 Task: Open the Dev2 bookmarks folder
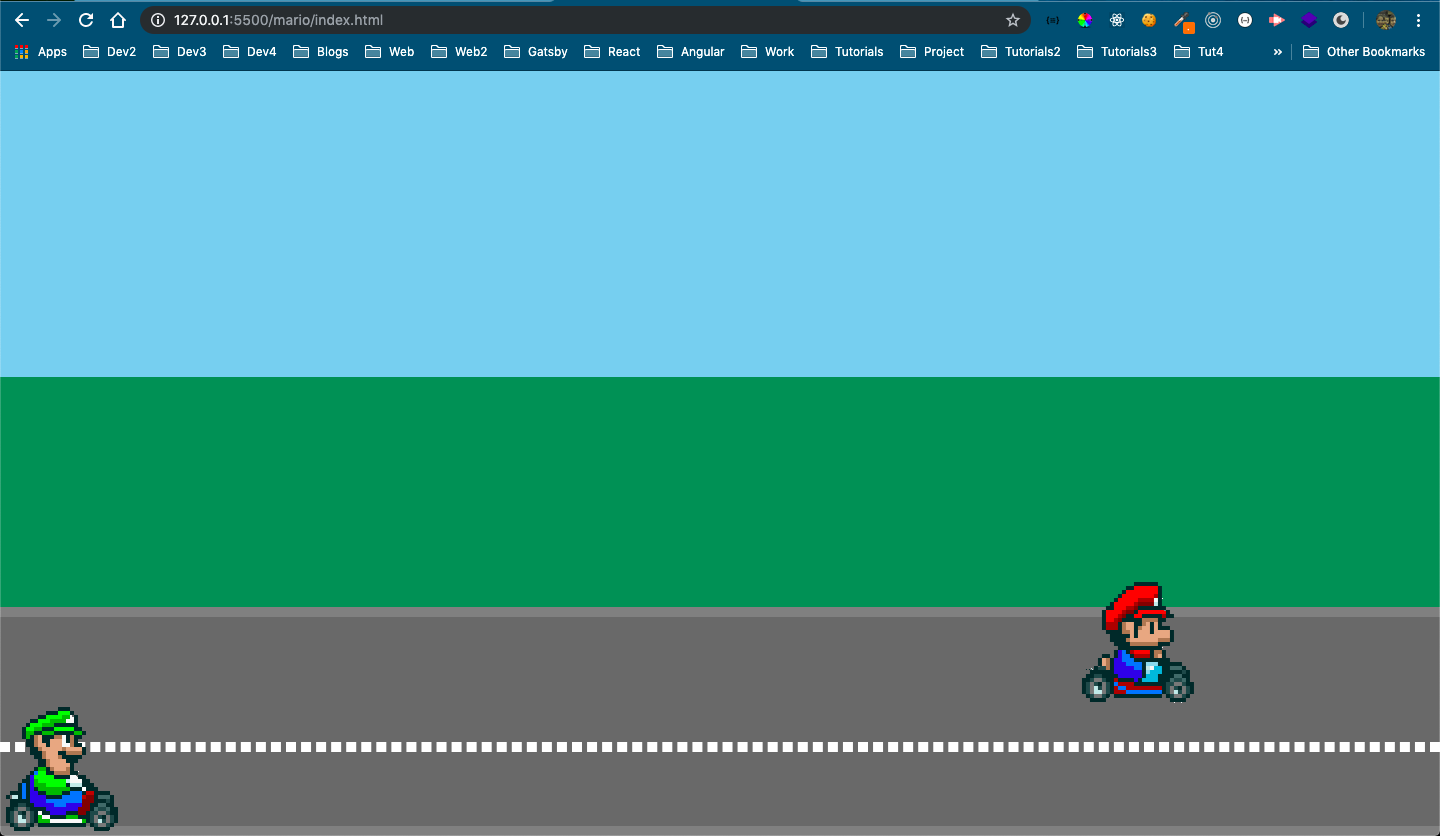(x=109, y=52)
